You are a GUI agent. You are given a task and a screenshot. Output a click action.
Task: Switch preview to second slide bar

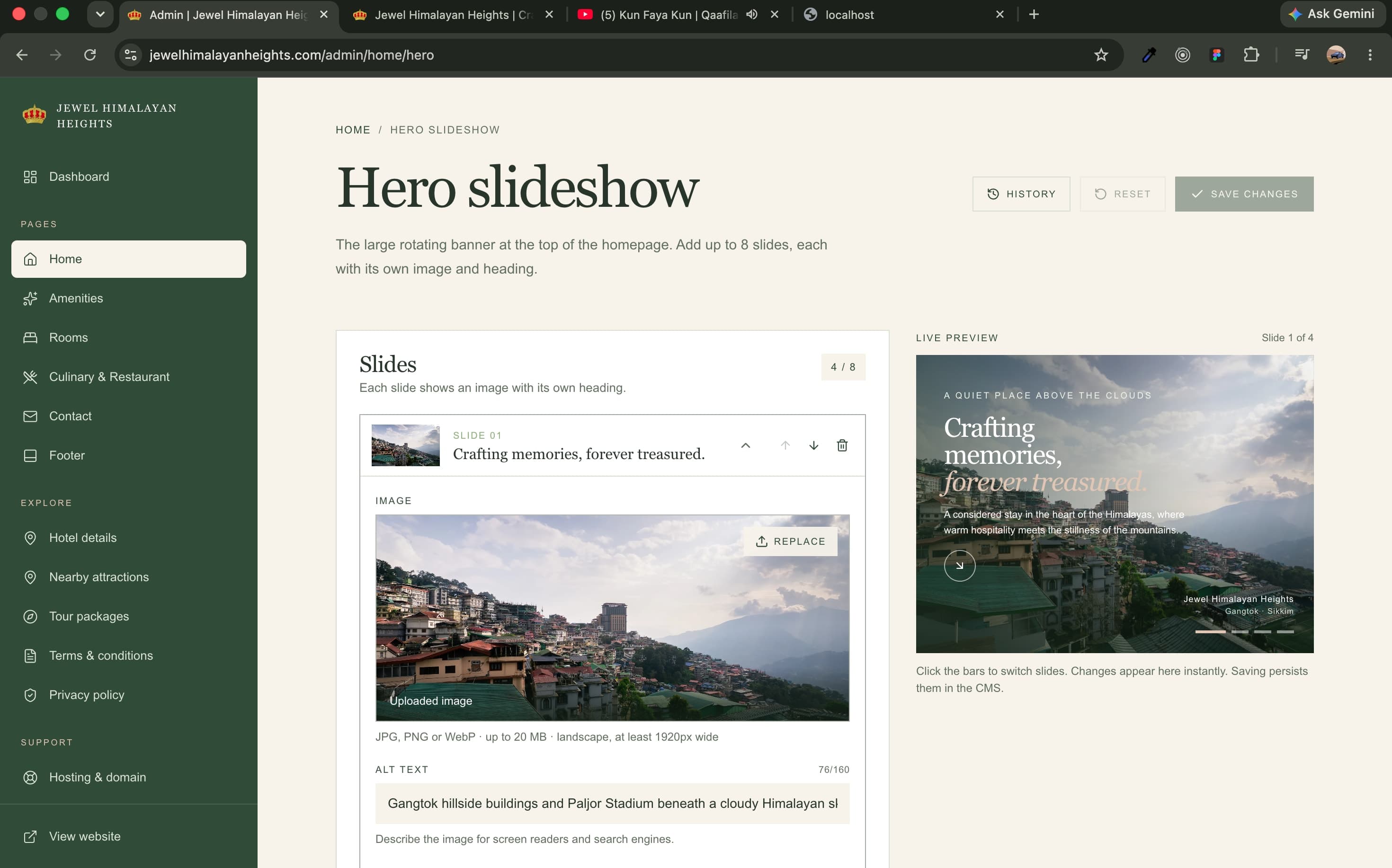(x=1239, y=631)
